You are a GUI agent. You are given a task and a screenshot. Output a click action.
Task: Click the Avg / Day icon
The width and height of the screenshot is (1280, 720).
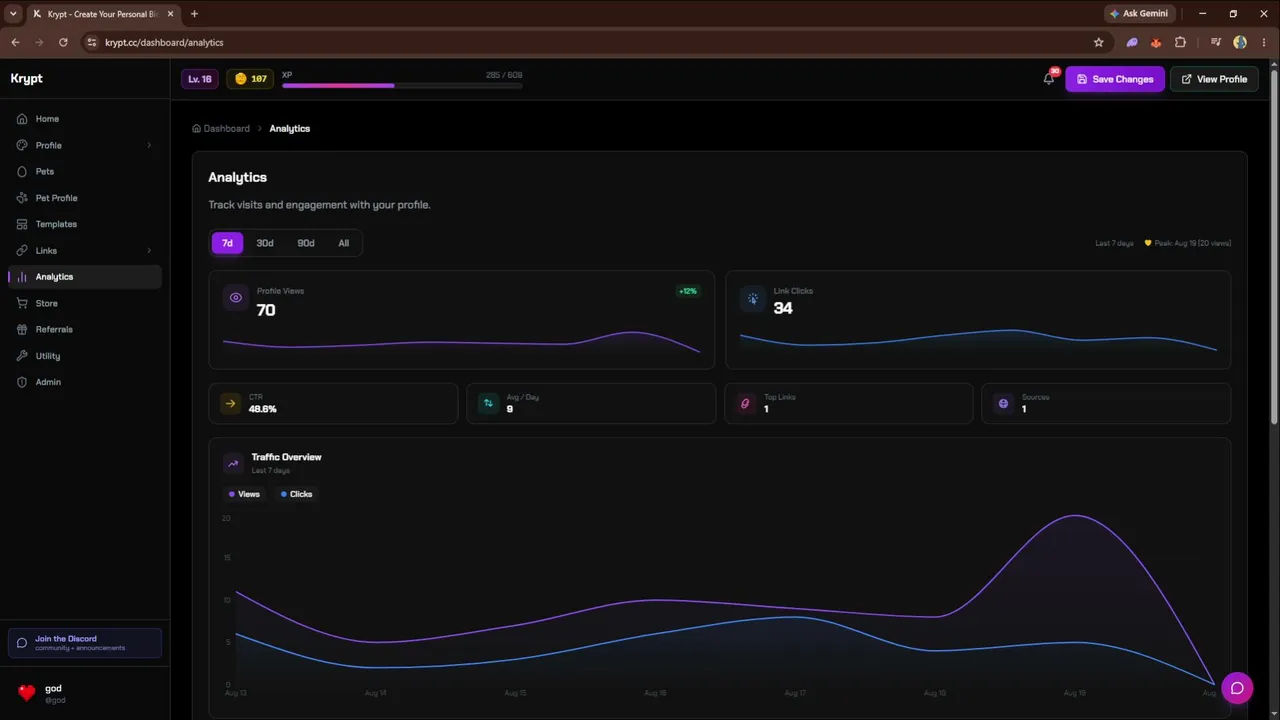(488, 403)
